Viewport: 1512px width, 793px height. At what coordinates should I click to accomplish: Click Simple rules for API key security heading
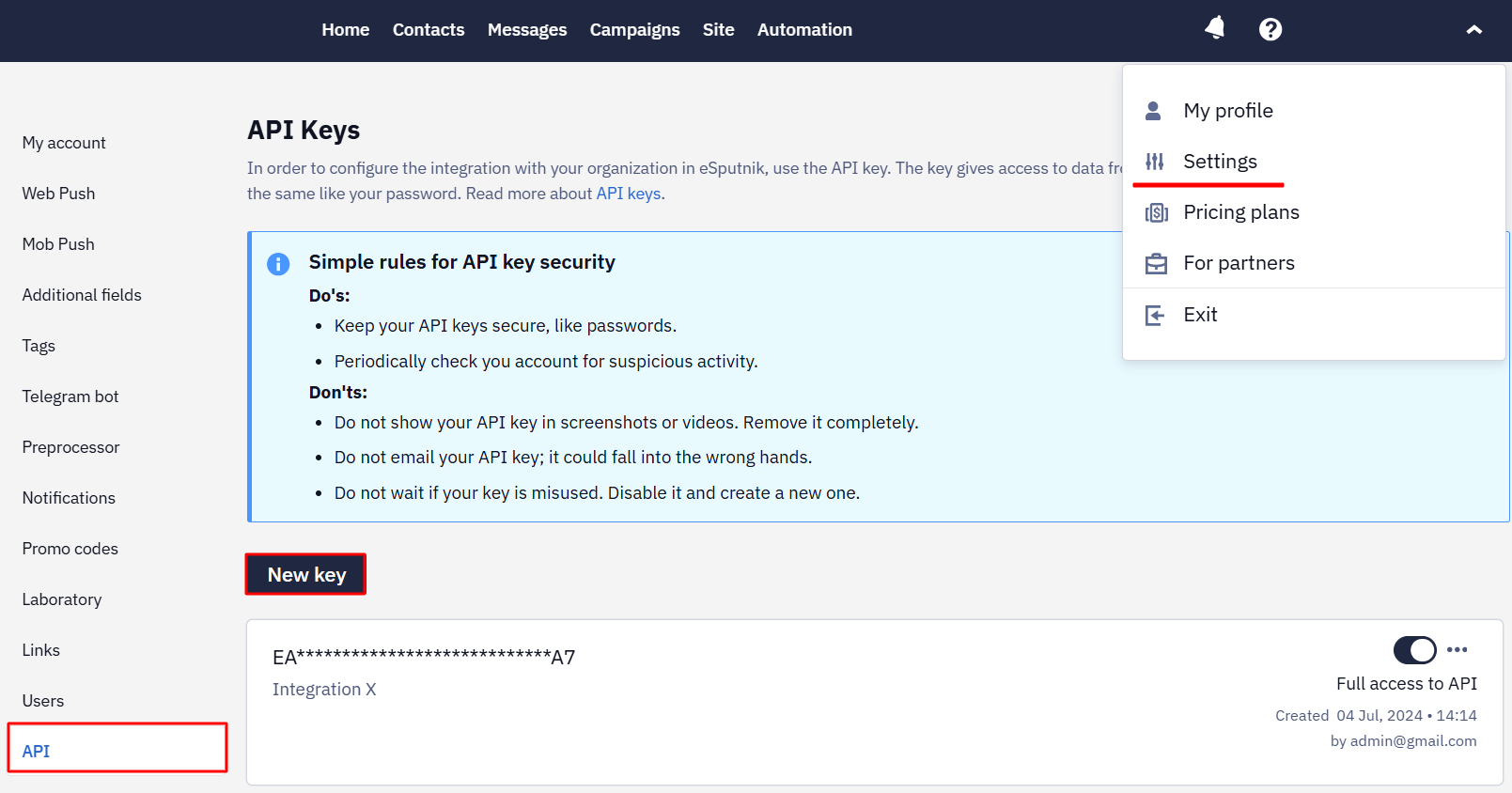pos(462,262)
